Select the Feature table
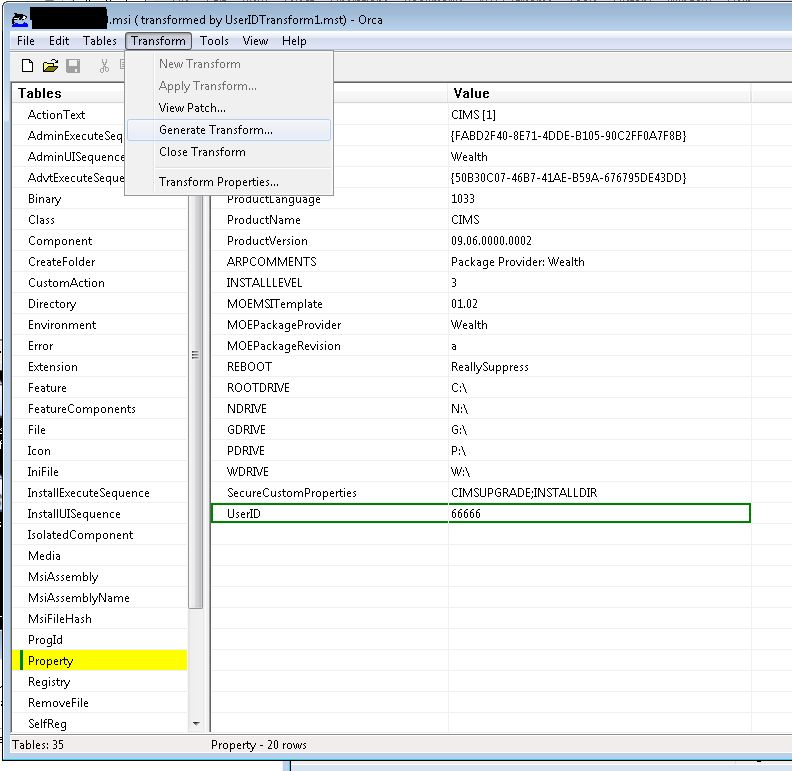This screenshot has width=792, height=771. click(x=47, y=388)
